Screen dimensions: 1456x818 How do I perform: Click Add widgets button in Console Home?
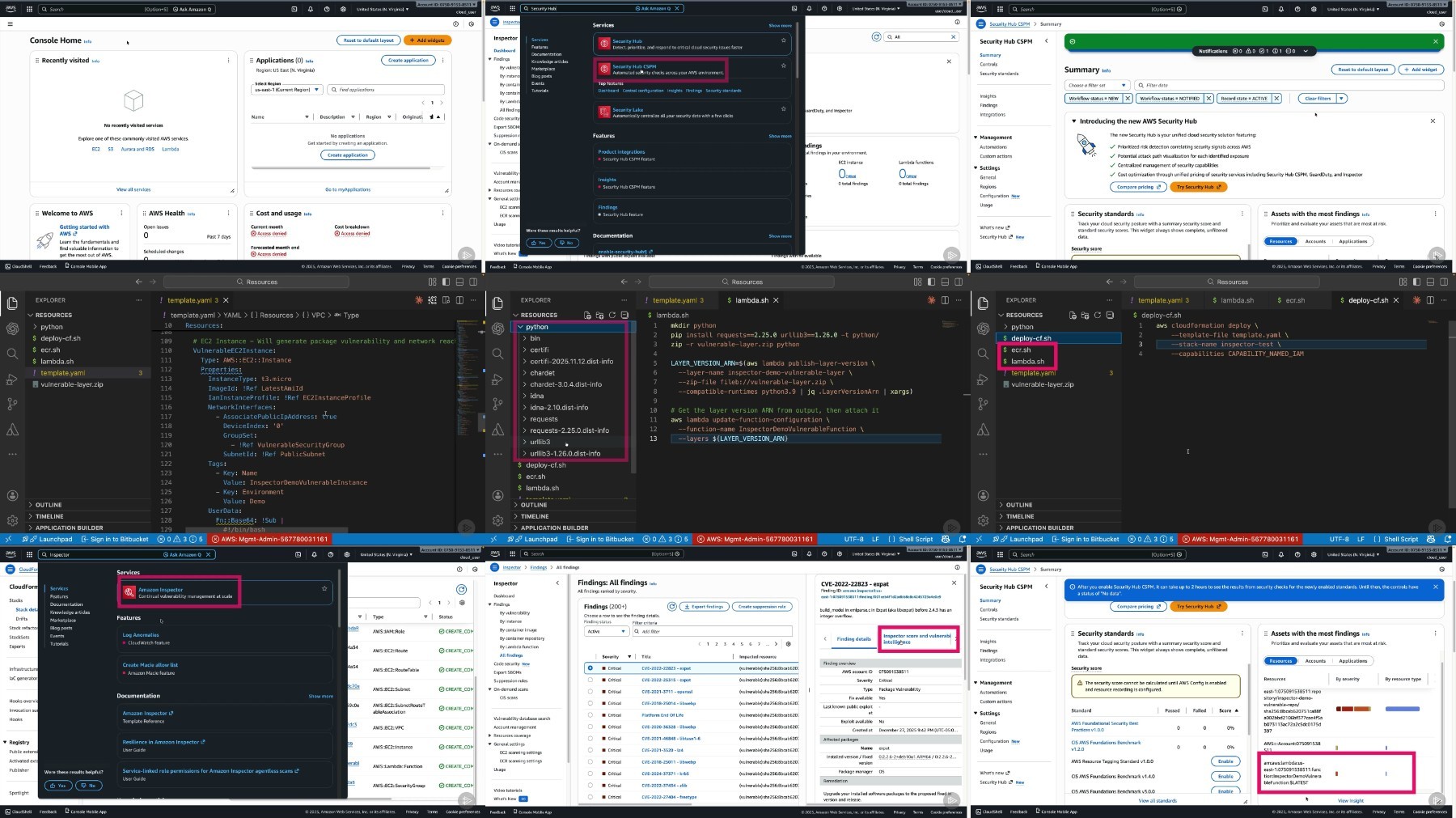point(428,40)
